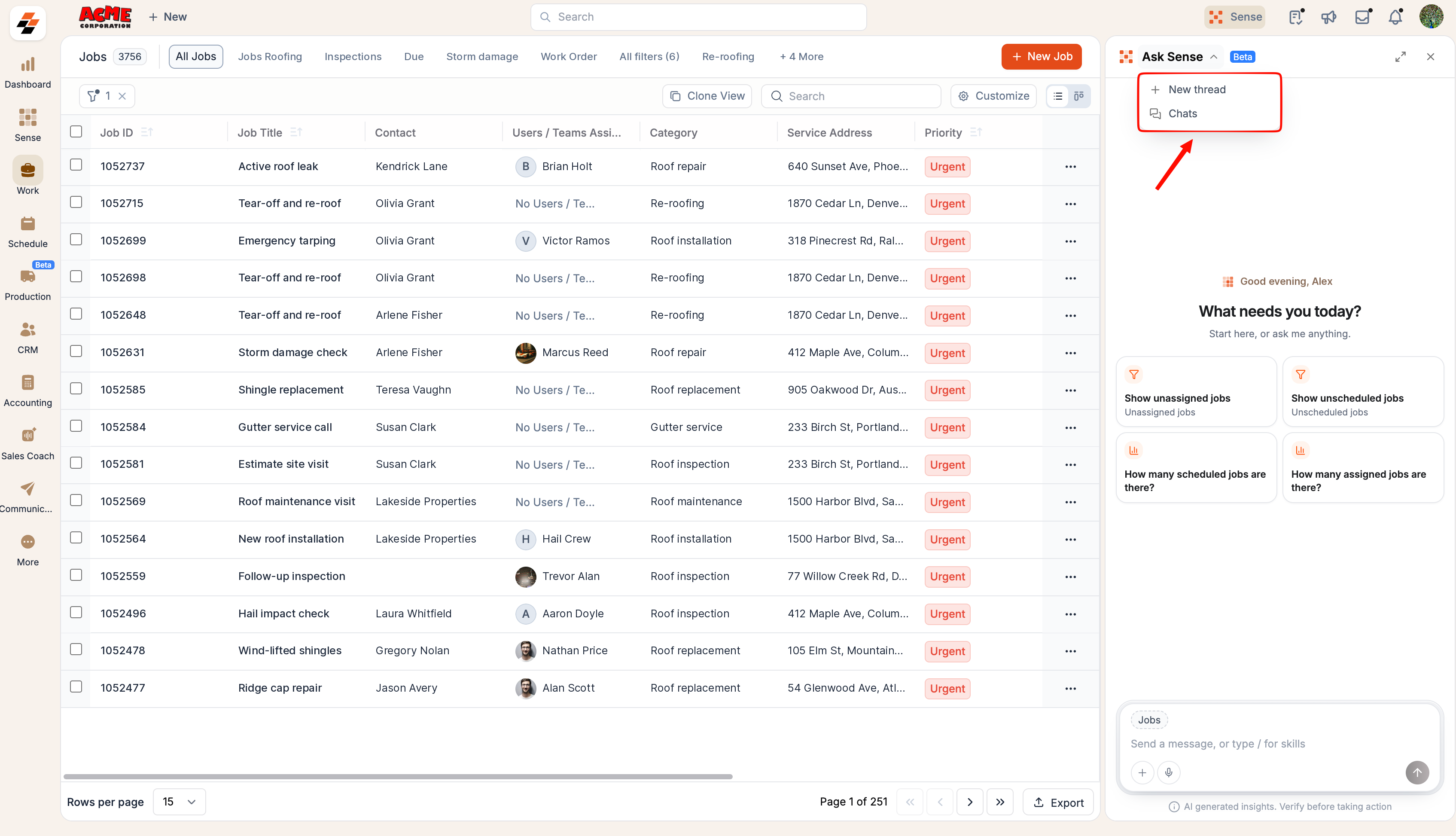Switch to board view icon
The height and width of the screenshot is (836, 1456).
1078,96
